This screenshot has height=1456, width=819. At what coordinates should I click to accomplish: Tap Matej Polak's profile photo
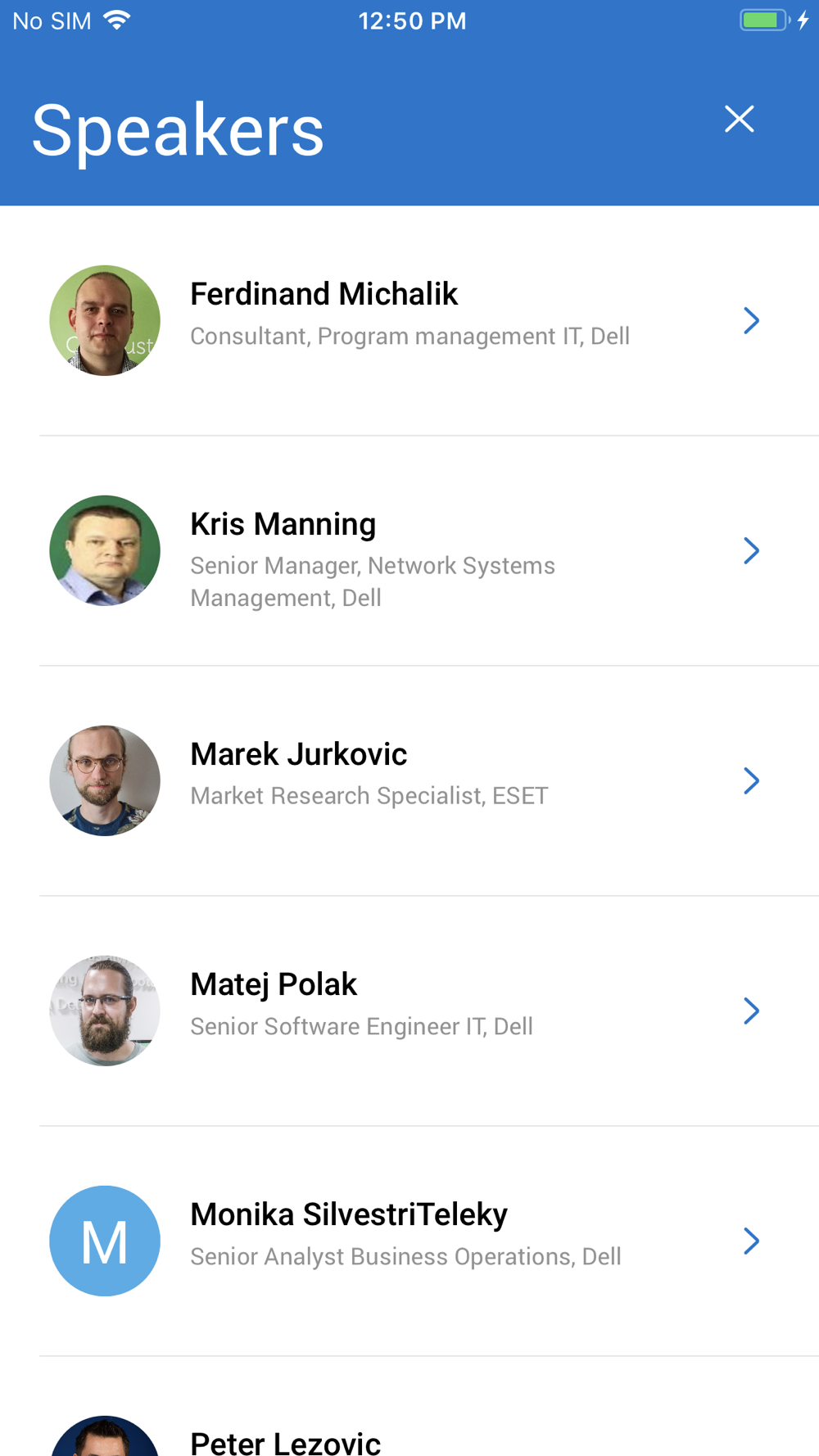coord(105,1011)
